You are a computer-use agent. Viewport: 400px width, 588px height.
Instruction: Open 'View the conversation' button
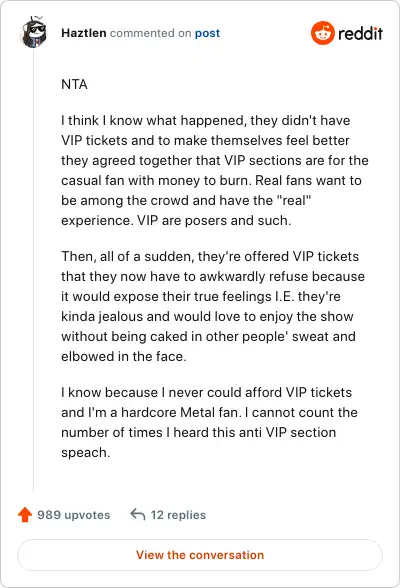(x=200, y=555)
